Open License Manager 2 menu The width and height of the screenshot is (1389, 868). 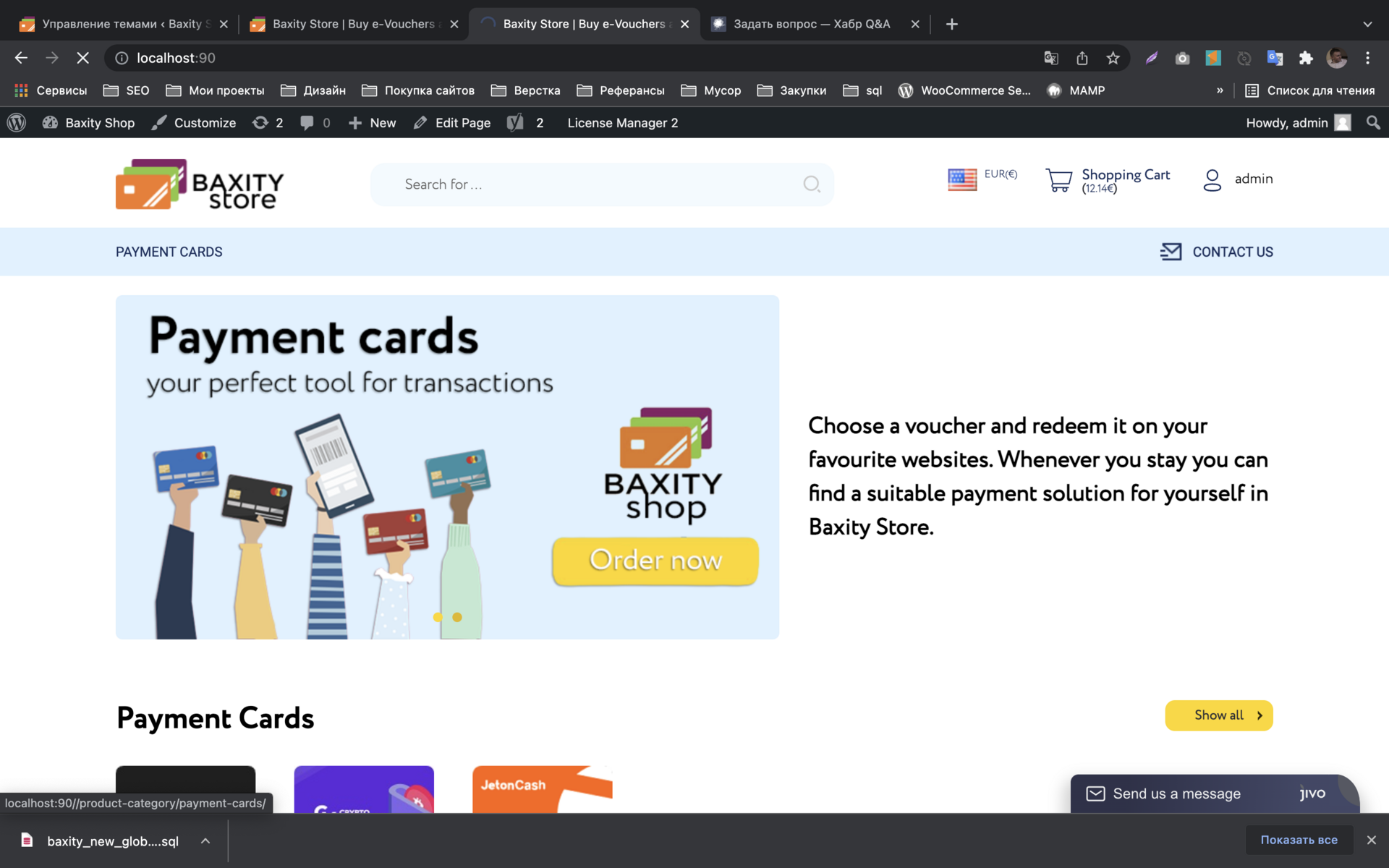tap(623, 123)
